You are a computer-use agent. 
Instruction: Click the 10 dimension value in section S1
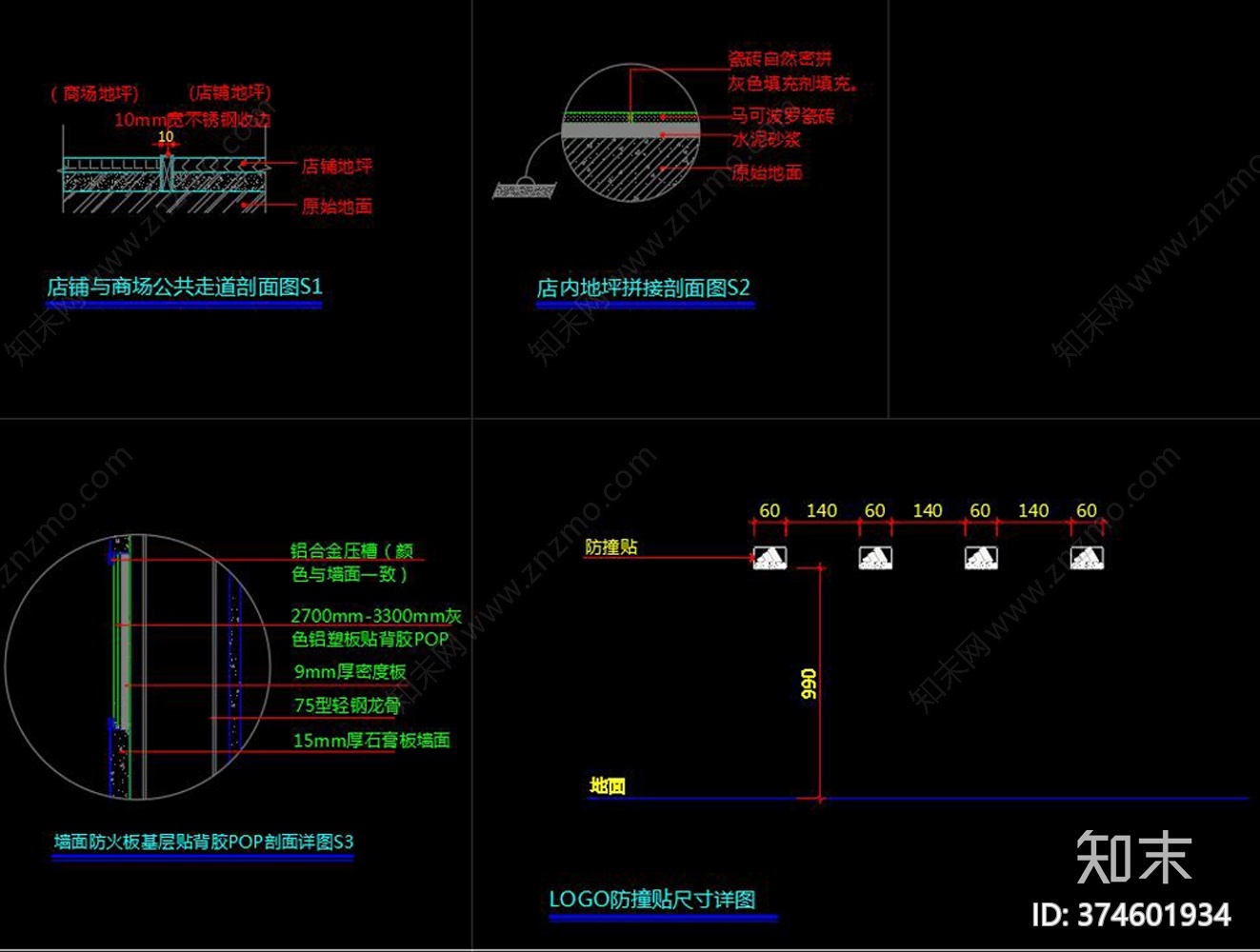click(x=166, y=137)
